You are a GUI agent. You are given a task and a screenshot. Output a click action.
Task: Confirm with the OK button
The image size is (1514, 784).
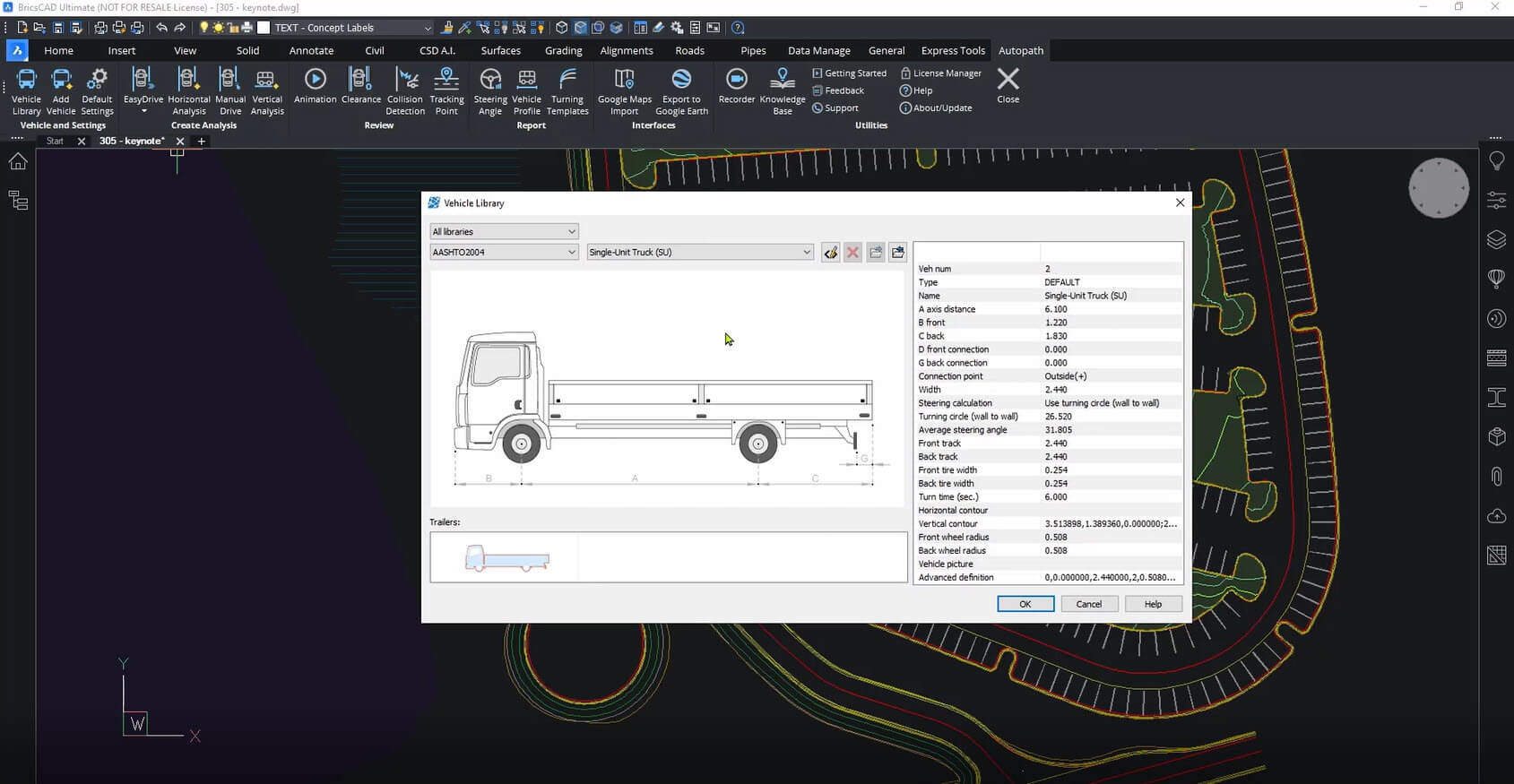point(1025,604)
